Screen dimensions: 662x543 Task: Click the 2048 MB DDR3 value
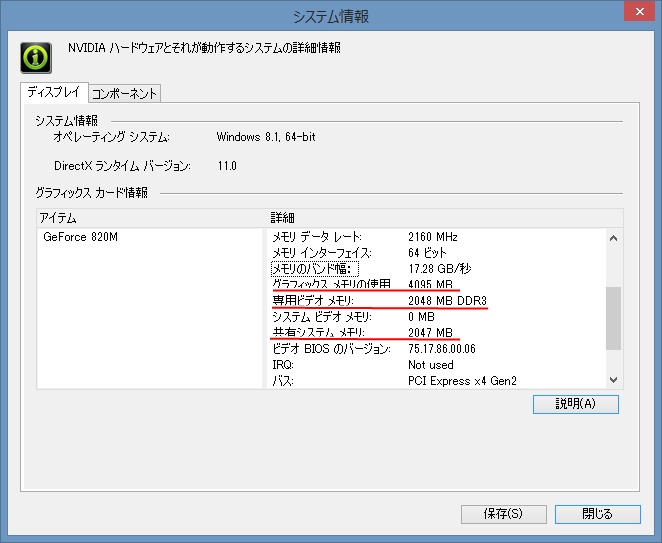pyautogui.click(x=447, y=301)
